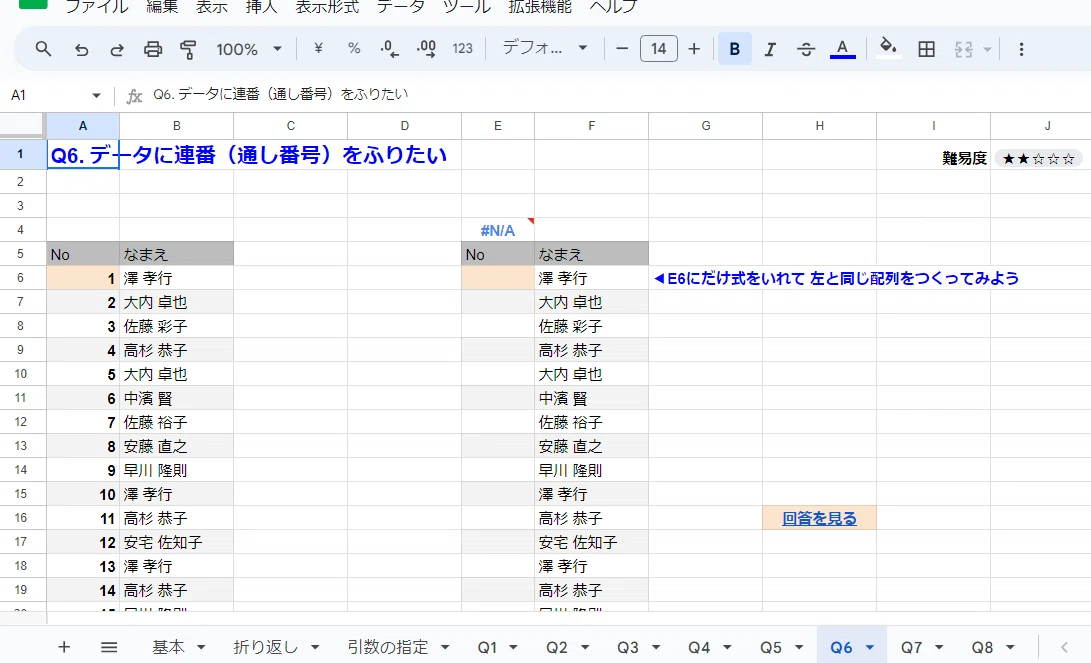Image resolution: width=1091 pixels, height=663 pixels.
Task: Click the search menus magnifier icon
Action: (43, 49)
